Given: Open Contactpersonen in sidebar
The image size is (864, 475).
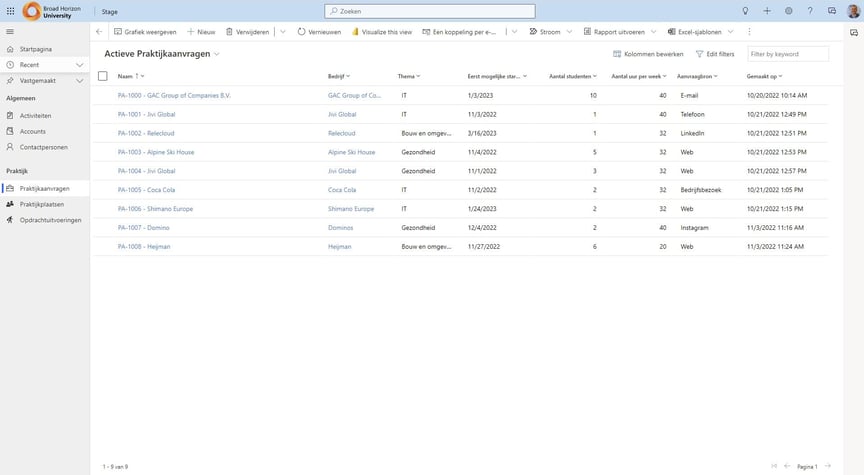Looking at the screenshot, I should 45,147.
